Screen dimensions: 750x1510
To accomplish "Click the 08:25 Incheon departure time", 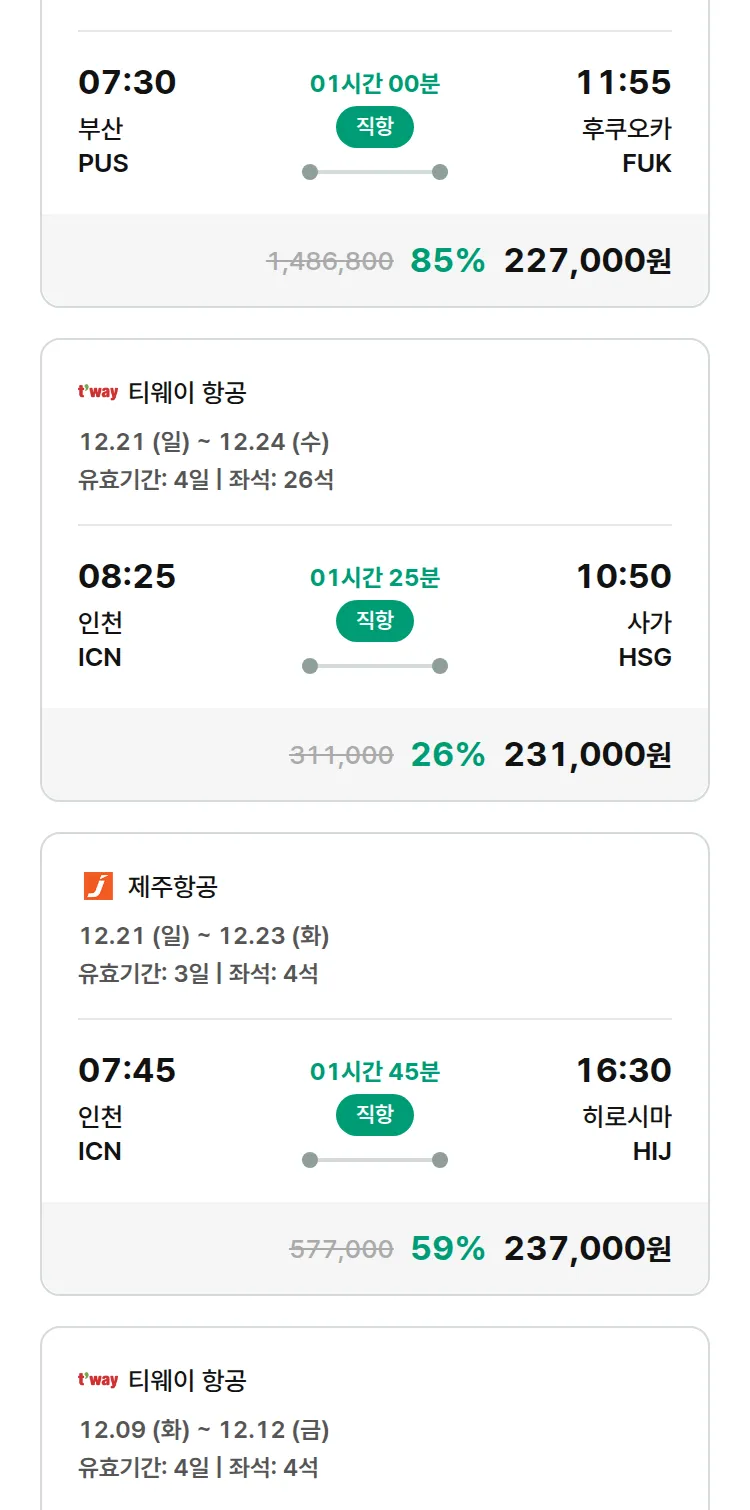I will pyautogui.click(x=127, y=576).
